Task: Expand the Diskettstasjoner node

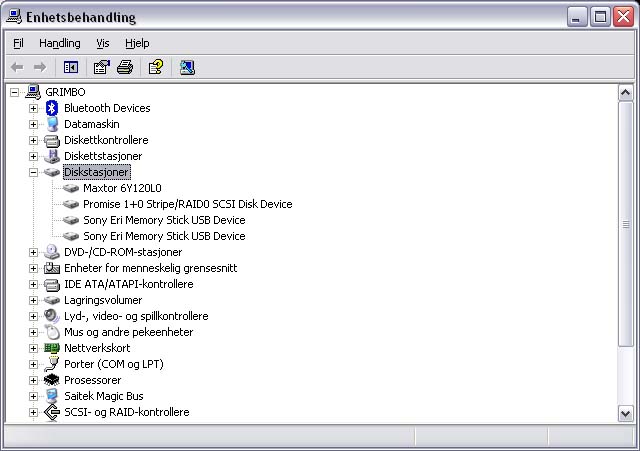Action: pyautogui.click(x=33, y=156)
